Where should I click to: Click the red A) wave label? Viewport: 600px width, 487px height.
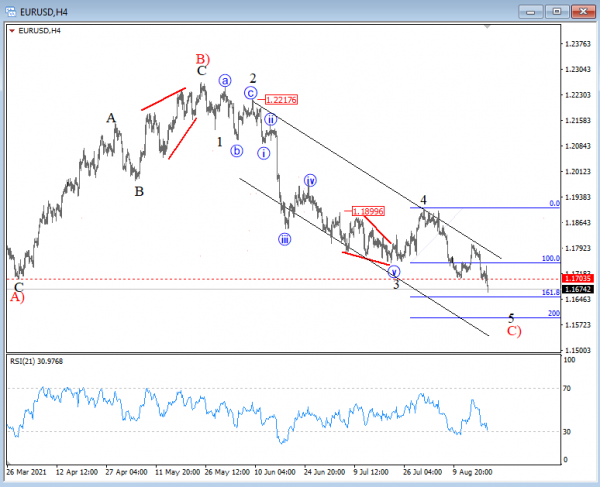pyautogui.click(x=17, y=297)
